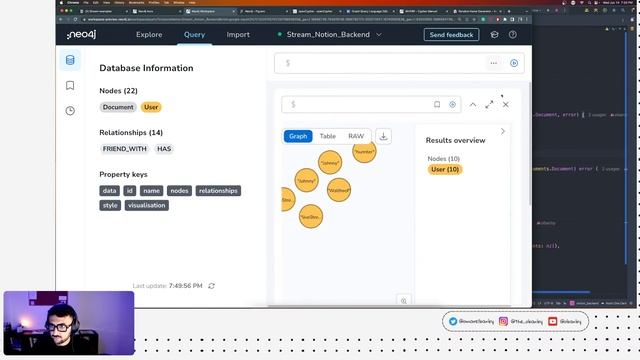Click the Nodes (22) heading
This screenshot has height=360, width=640.
point(118,91)
